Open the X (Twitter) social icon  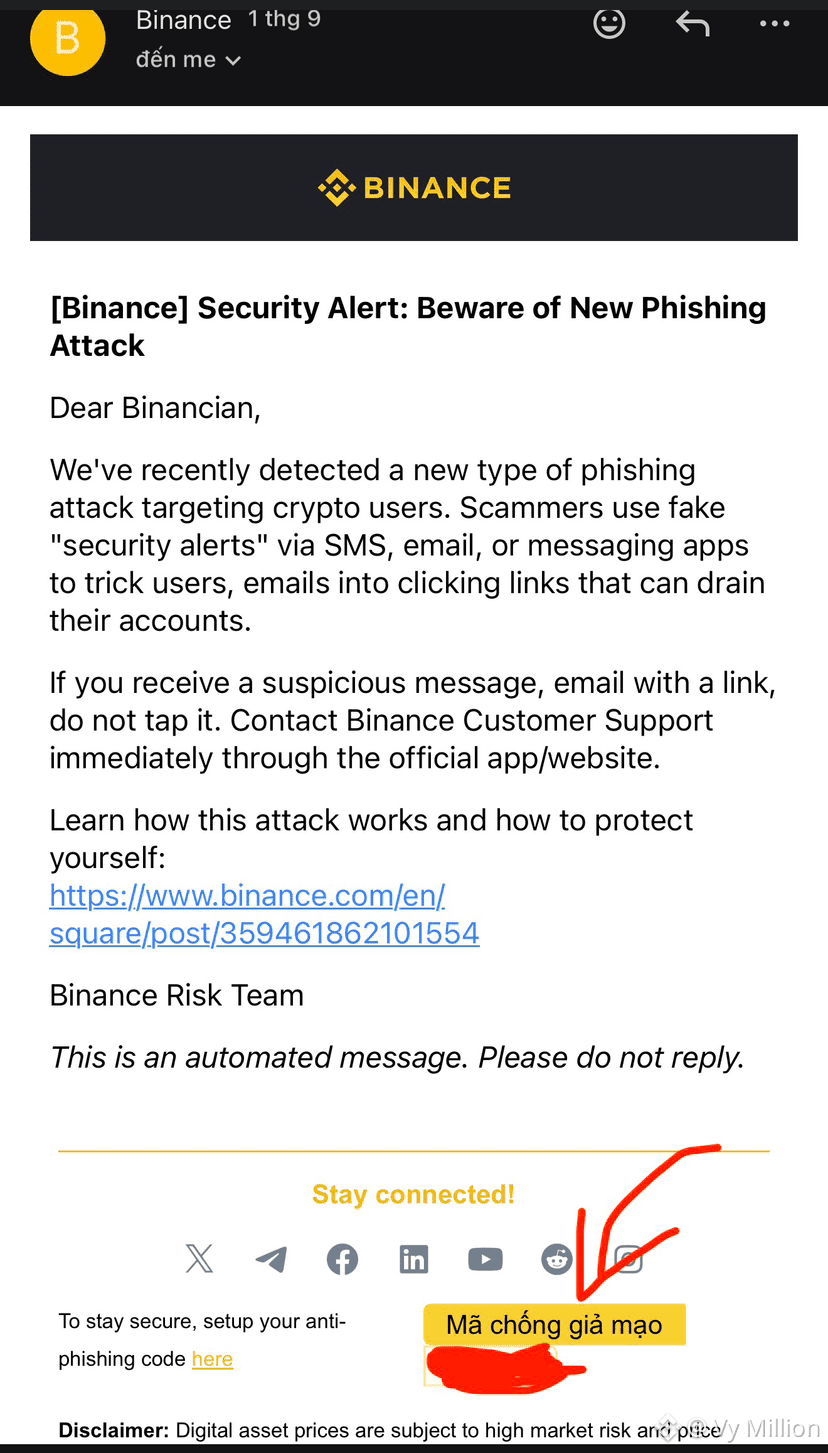[200, 1258]
